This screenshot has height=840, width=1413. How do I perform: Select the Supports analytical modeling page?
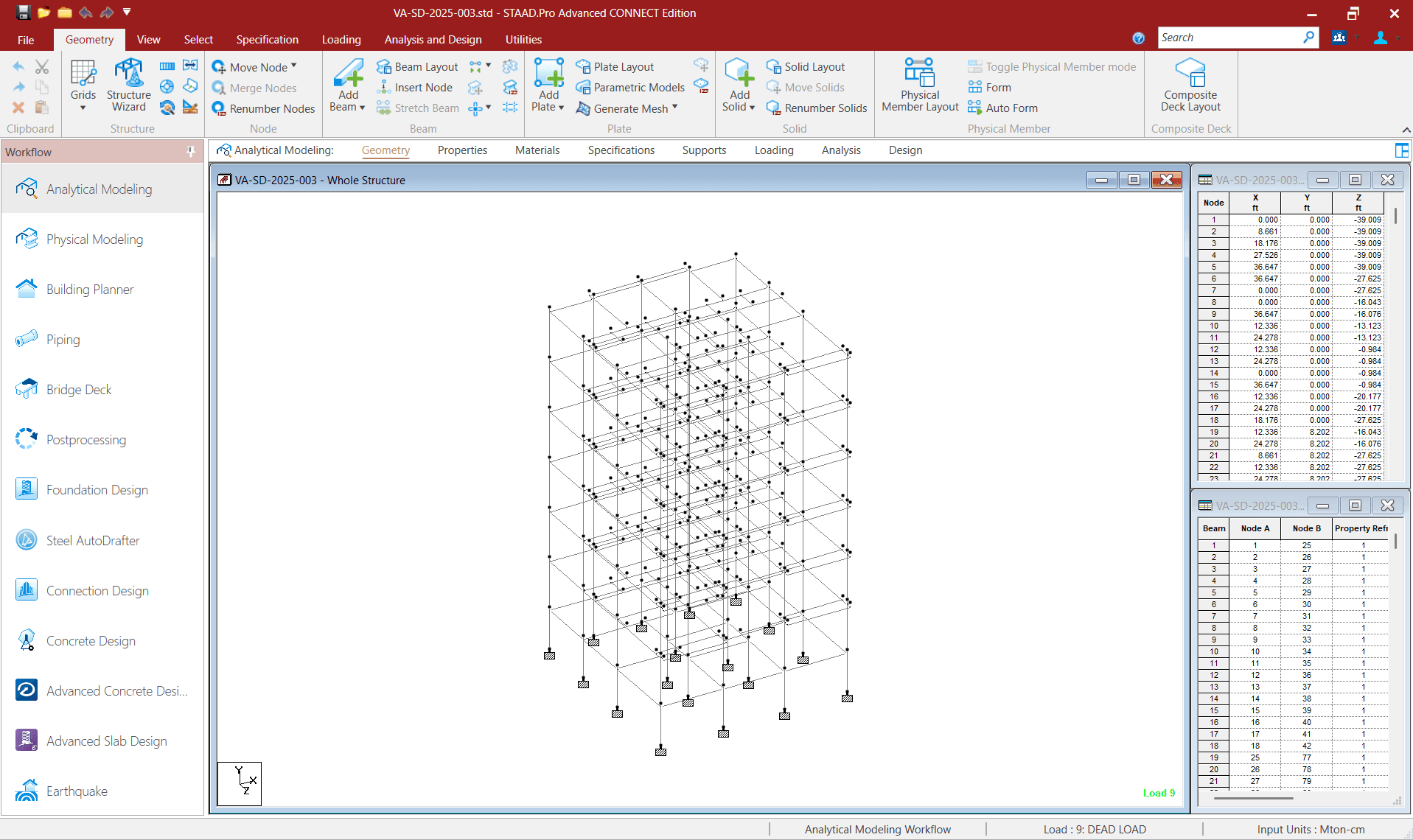click(704, 150)
